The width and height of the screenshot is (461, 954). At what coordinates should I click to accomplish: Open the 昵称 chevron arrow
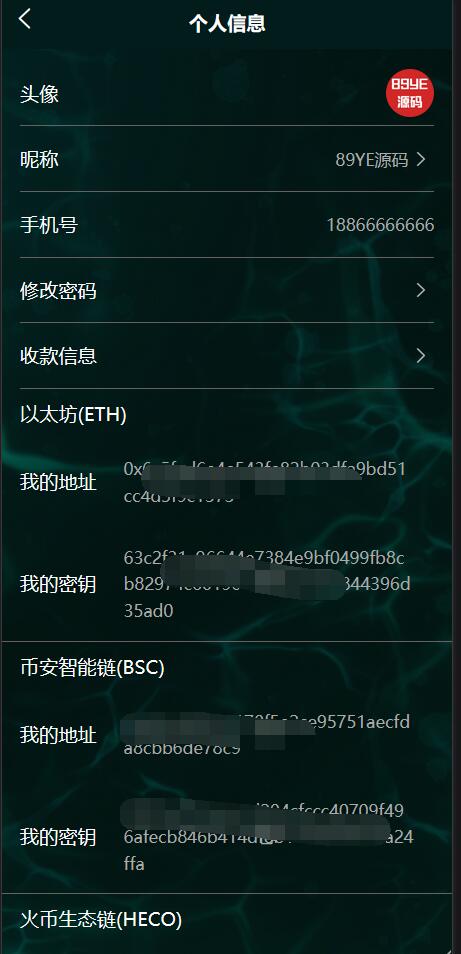click(x=421, y=160)
